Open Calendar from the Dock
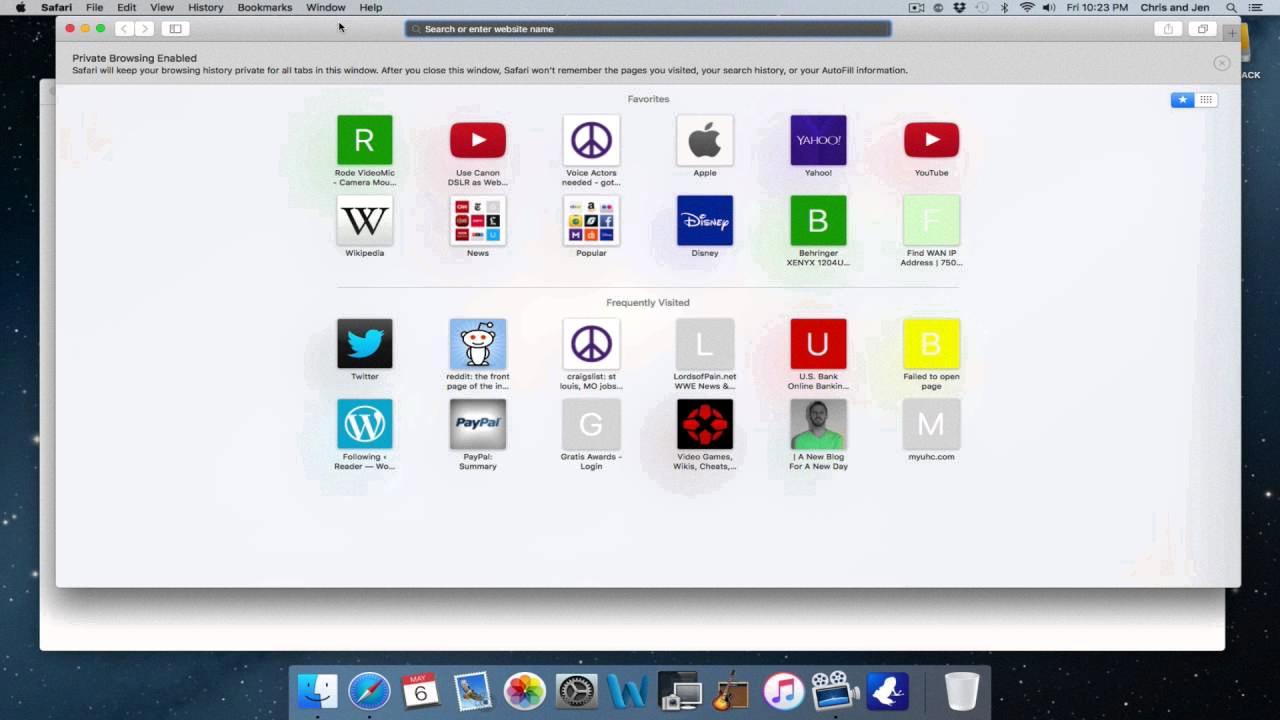The height and width of the screenshot is (720, 1280). click(421, 691)
